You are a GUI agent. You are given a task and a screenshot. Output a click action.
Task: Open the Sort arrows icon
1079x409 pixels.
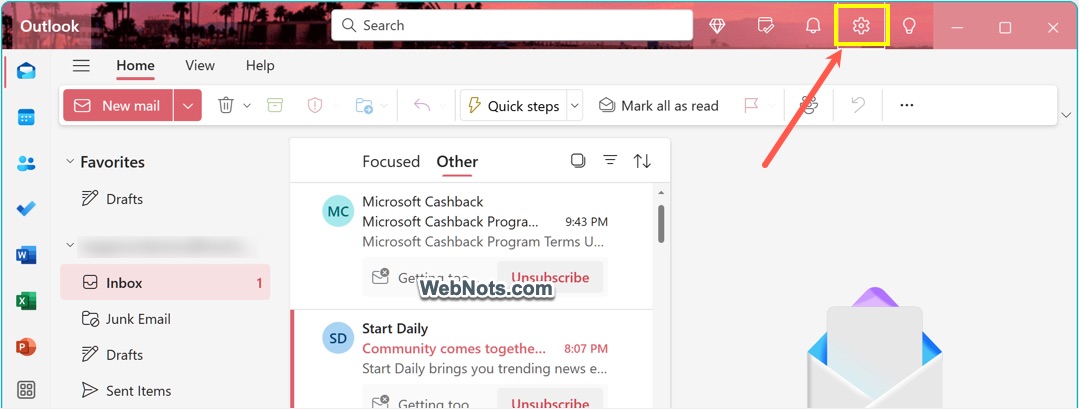point(642,161)
